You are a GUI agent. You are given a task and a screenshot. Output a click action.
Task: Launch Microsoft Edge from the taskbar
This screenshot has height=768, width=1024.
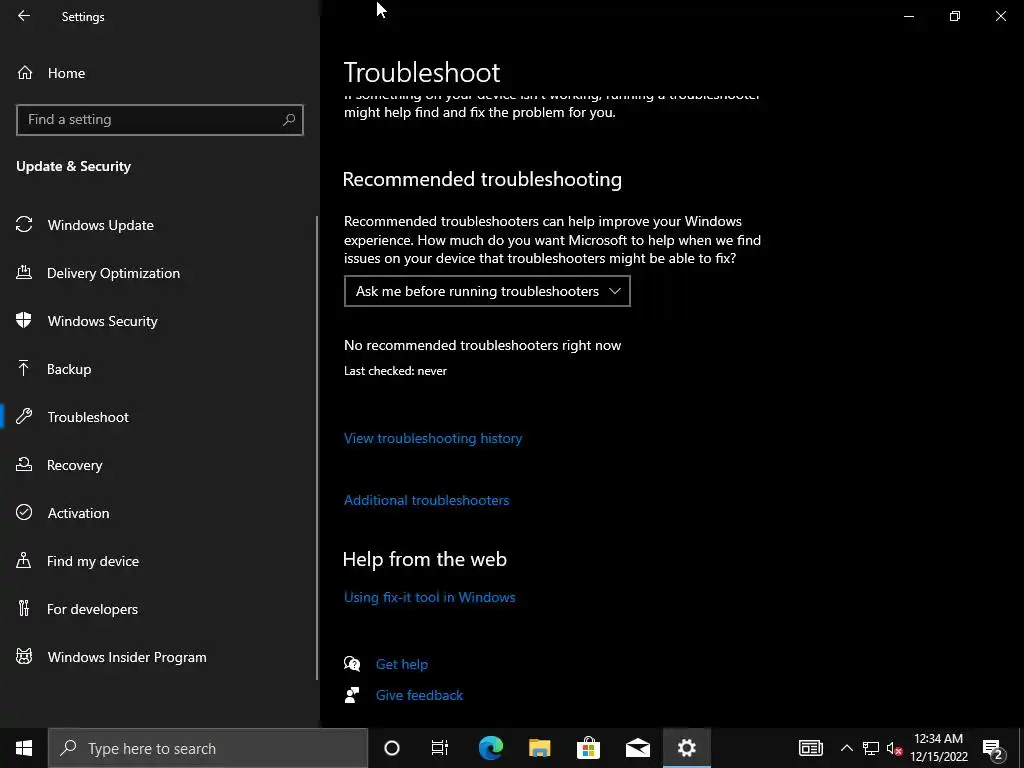coord(490,748)
